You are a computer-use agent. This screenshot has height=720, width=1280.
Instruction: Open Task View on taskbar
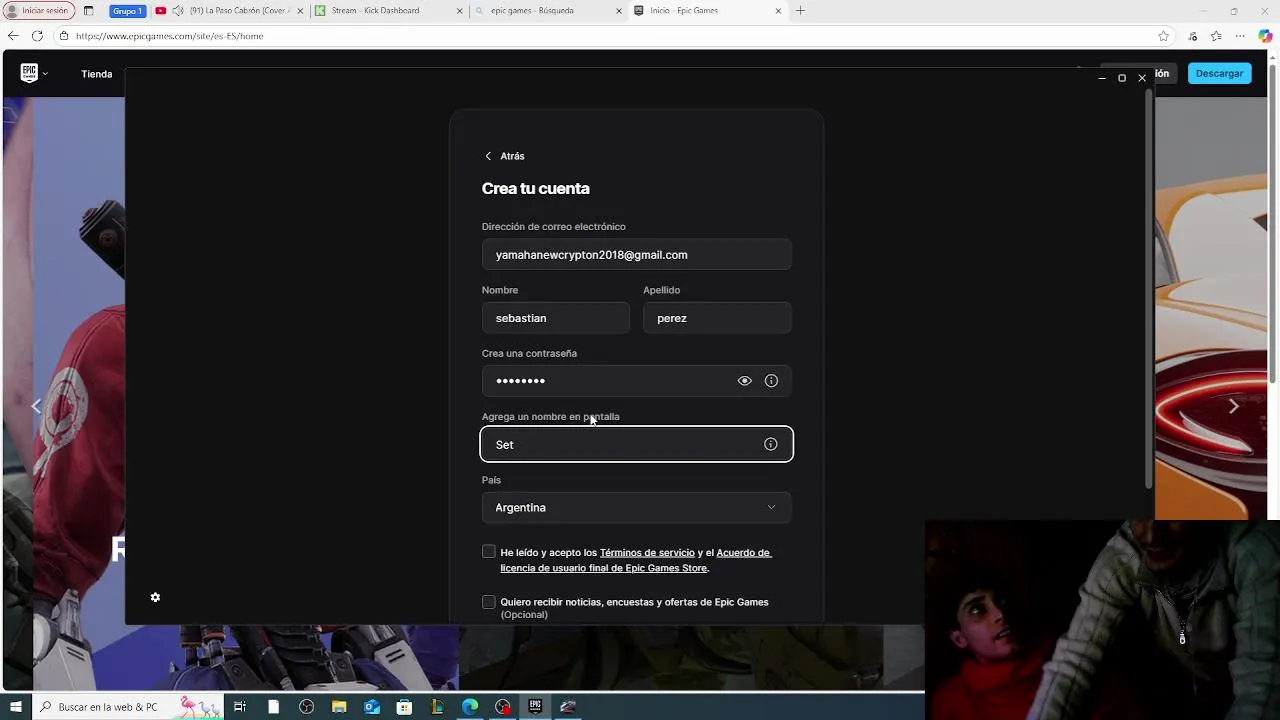(240, 707)
